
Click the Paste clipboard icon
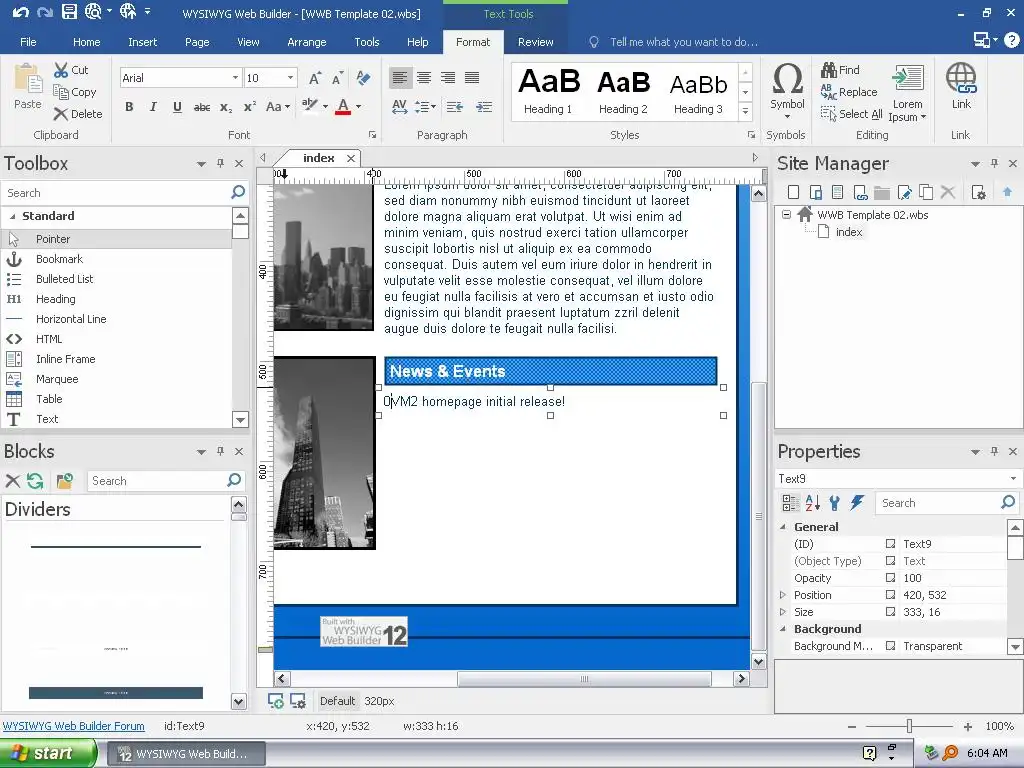point(28,78)
